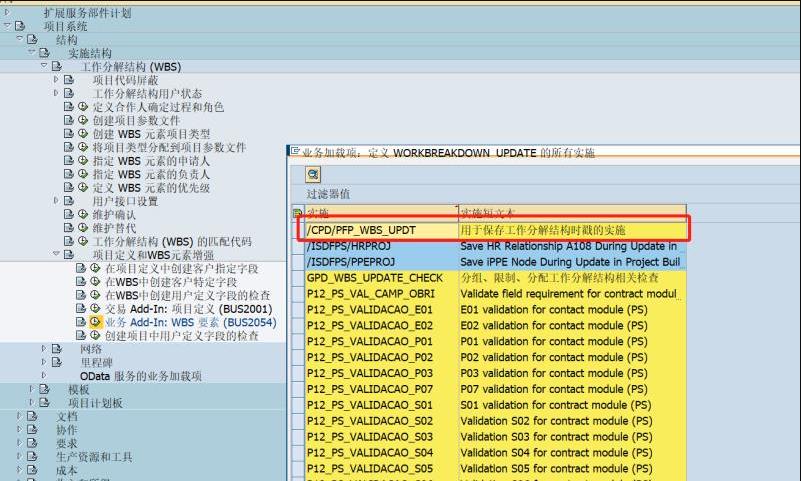This screenshot has height=481, width=801.
Task: Click the execute icon for 定义 WBS 元素的优先级
Action: tap(83, 187)
